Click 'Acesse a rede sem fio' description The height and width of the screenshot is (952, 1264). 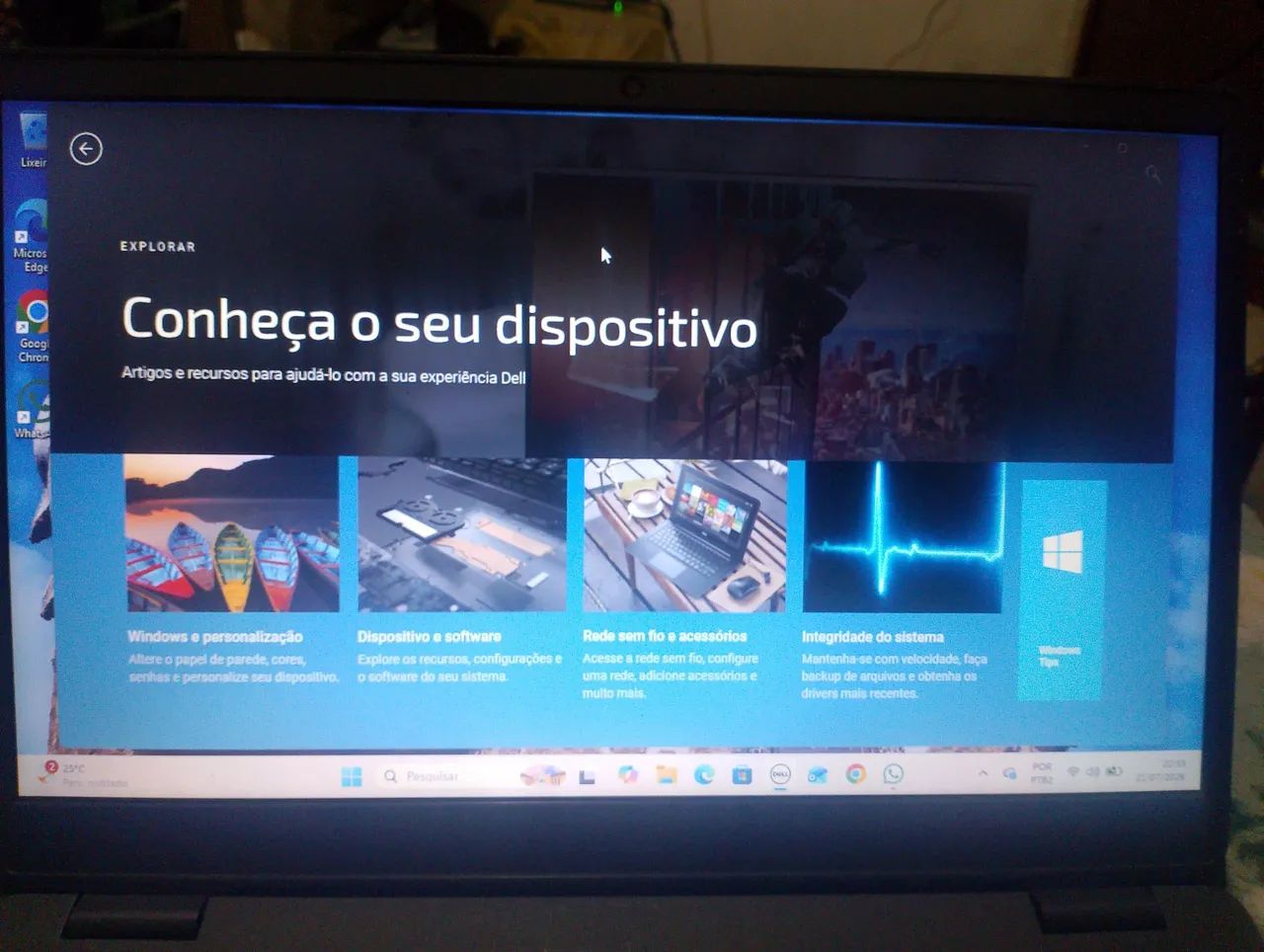[671, 675]
